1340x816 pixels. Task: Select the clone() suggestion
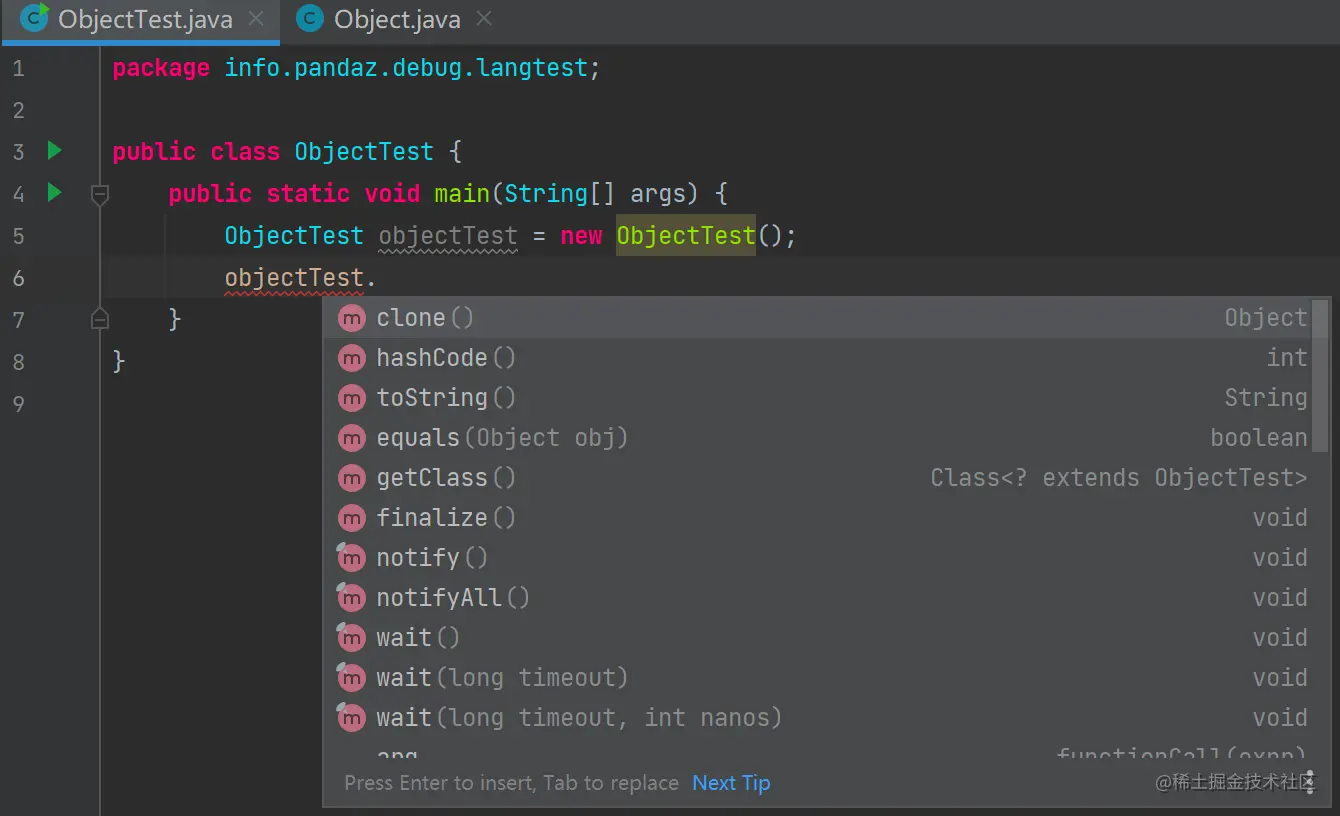click(817, 318)
